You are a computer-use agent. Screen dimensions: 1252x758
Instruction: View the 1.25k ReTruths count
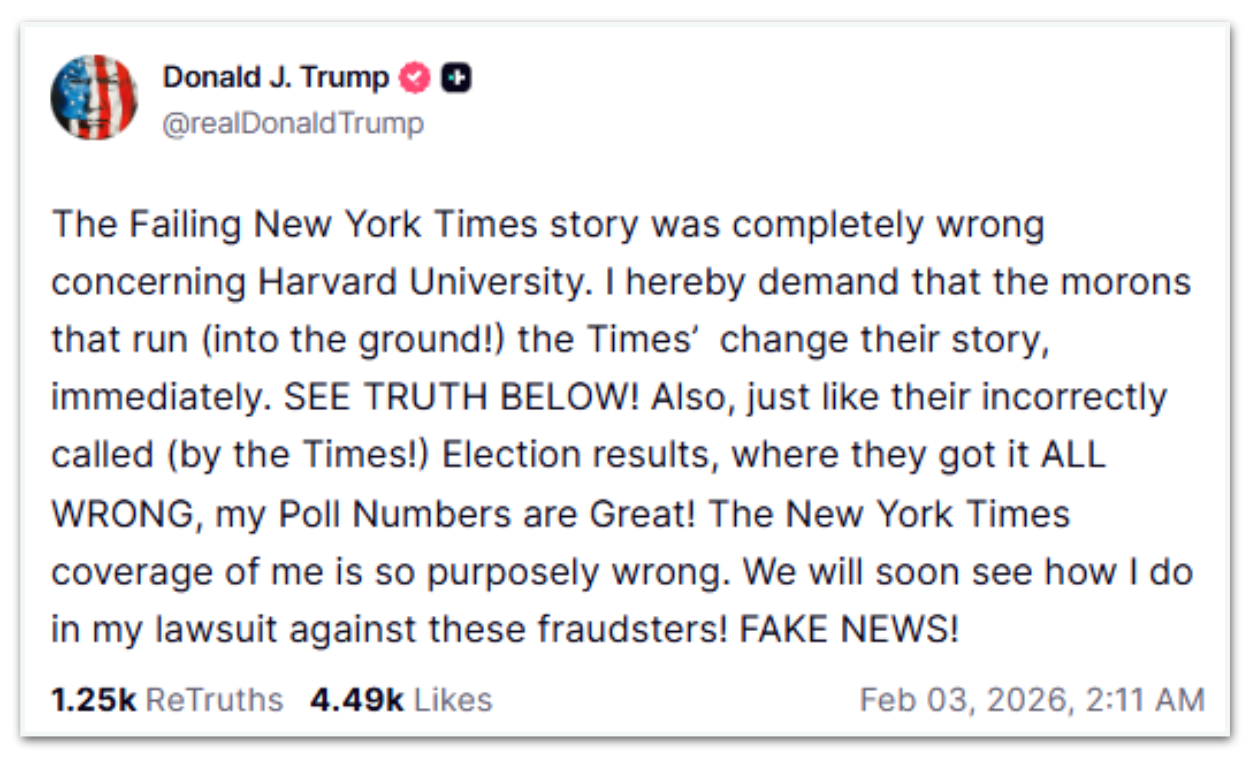[93, 699]
